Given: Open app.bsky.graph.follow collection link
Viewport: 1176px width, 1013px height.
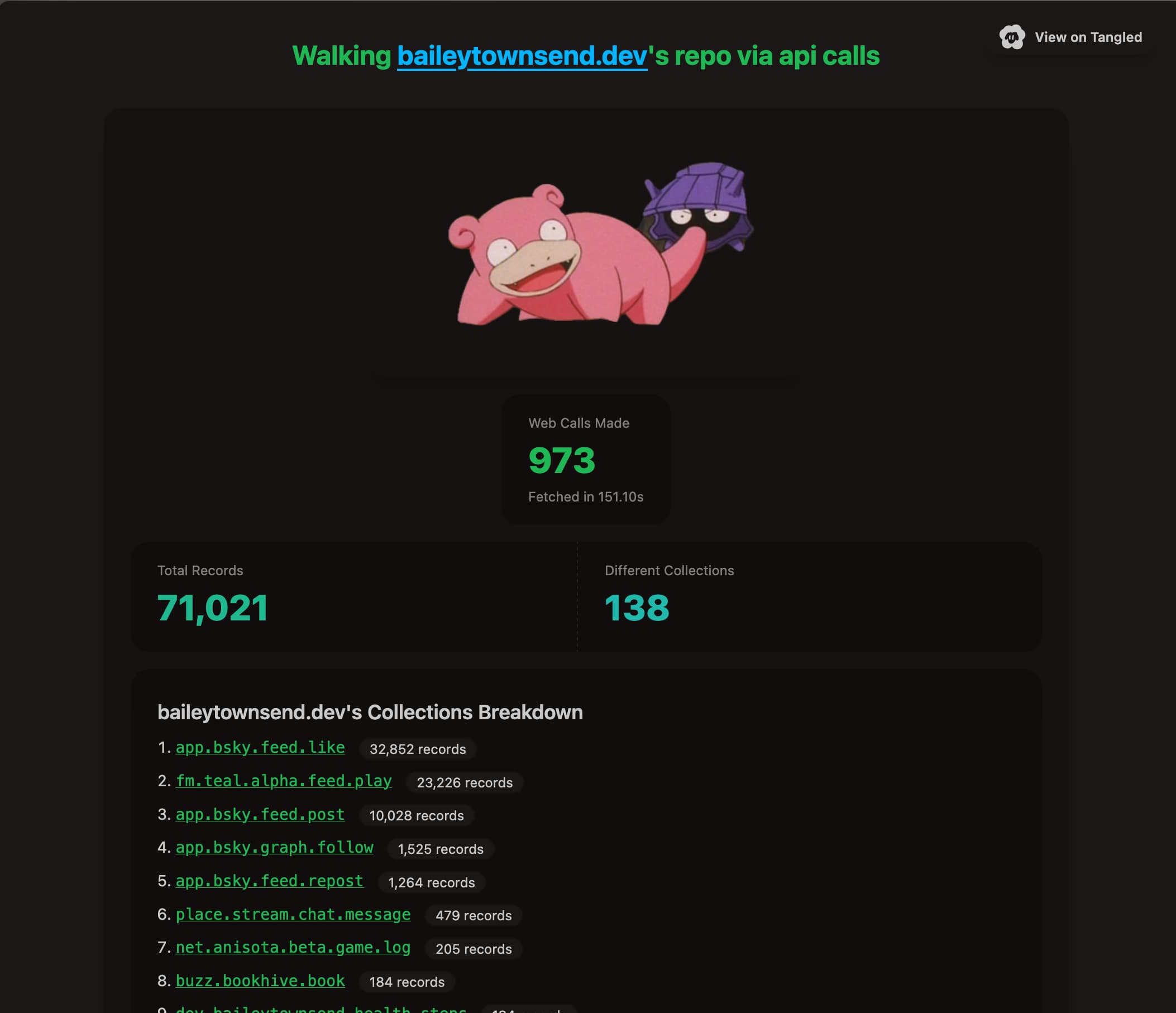Looking at the screenshot, I should coord(274,847).
